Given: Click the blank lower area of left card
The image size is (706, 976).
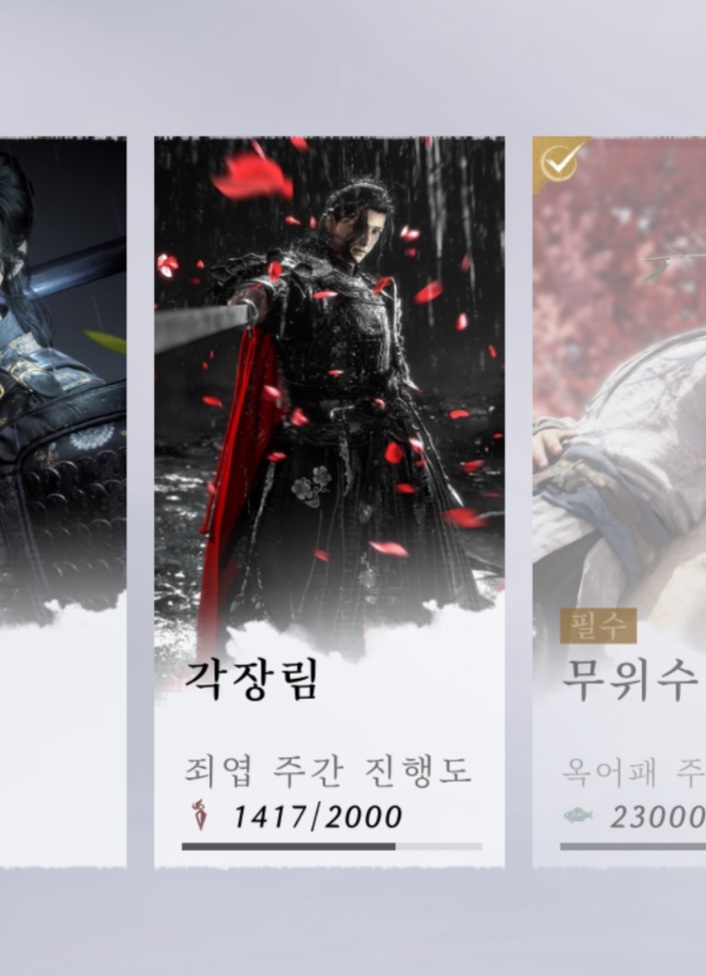Looking at the screenshot, I should pyautogui.click(x=62, y=747).
